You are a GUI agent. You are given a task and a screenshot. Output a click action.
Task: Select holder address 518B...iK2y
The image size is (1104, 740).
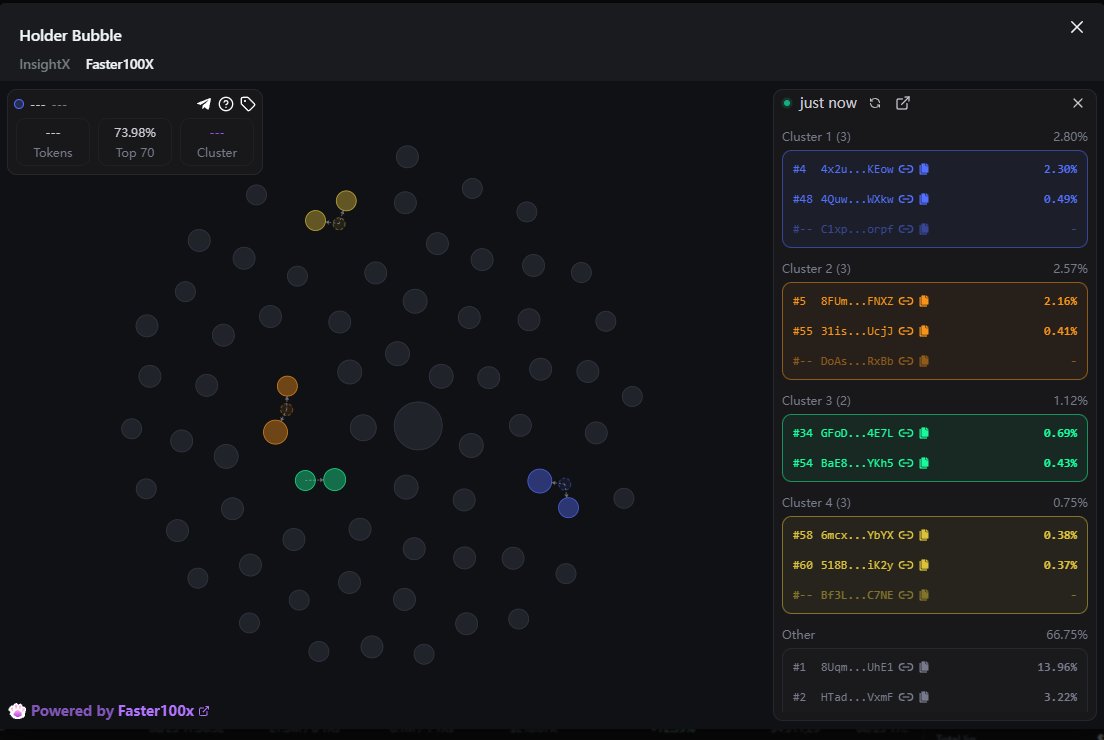point(857,565)
